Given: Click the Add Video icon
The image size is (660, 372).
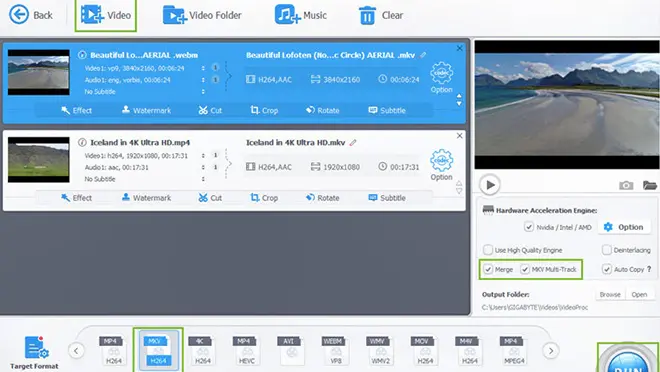Looking at the screenshot, I should point(92,15).
